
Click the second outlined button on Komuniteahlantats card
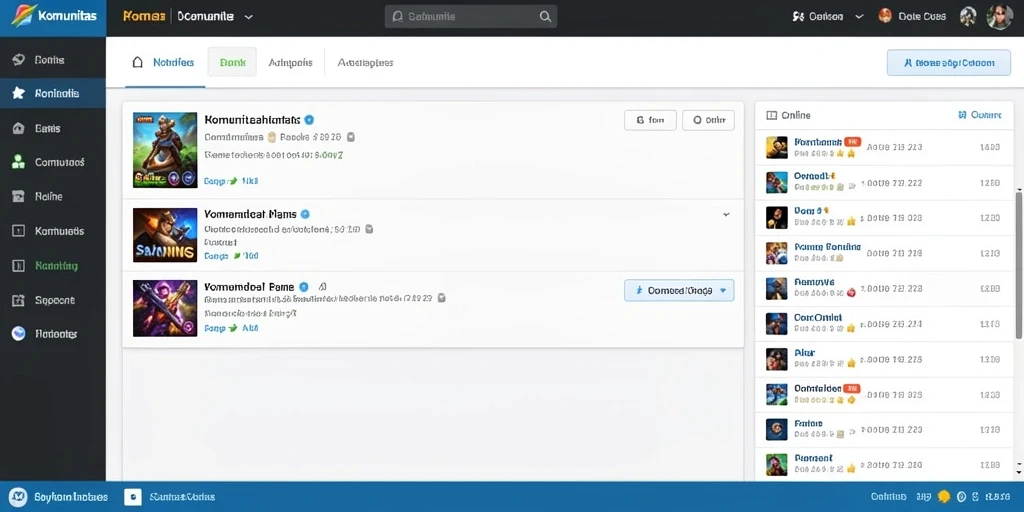[709, 120]
